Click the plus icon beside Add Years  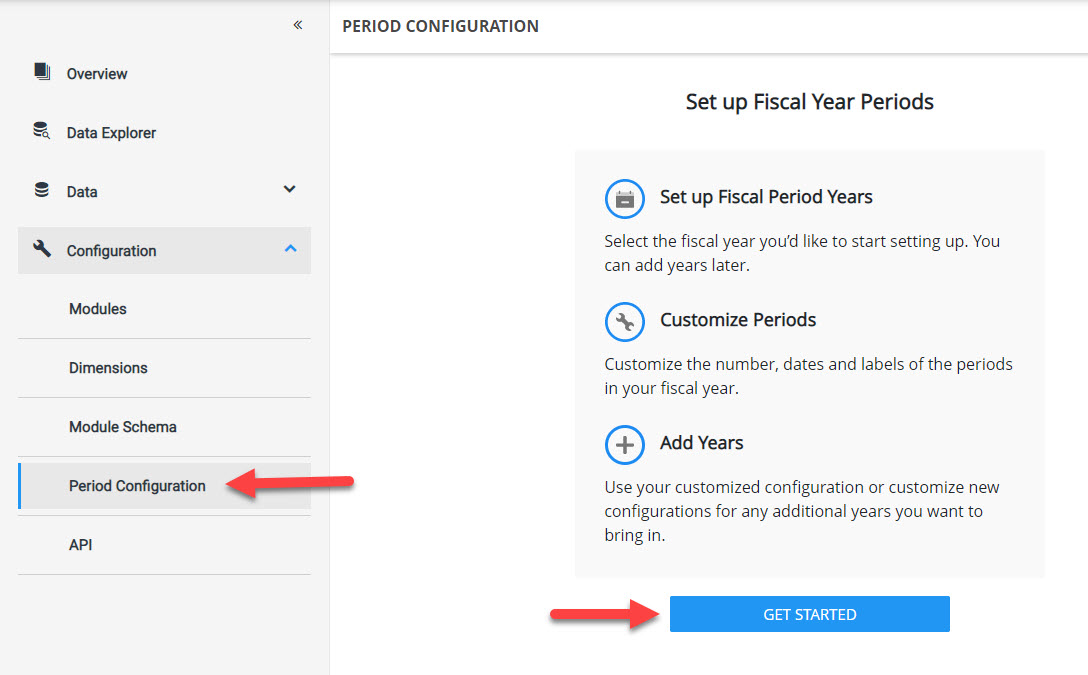pyautogui.click(x=625, y=445)
